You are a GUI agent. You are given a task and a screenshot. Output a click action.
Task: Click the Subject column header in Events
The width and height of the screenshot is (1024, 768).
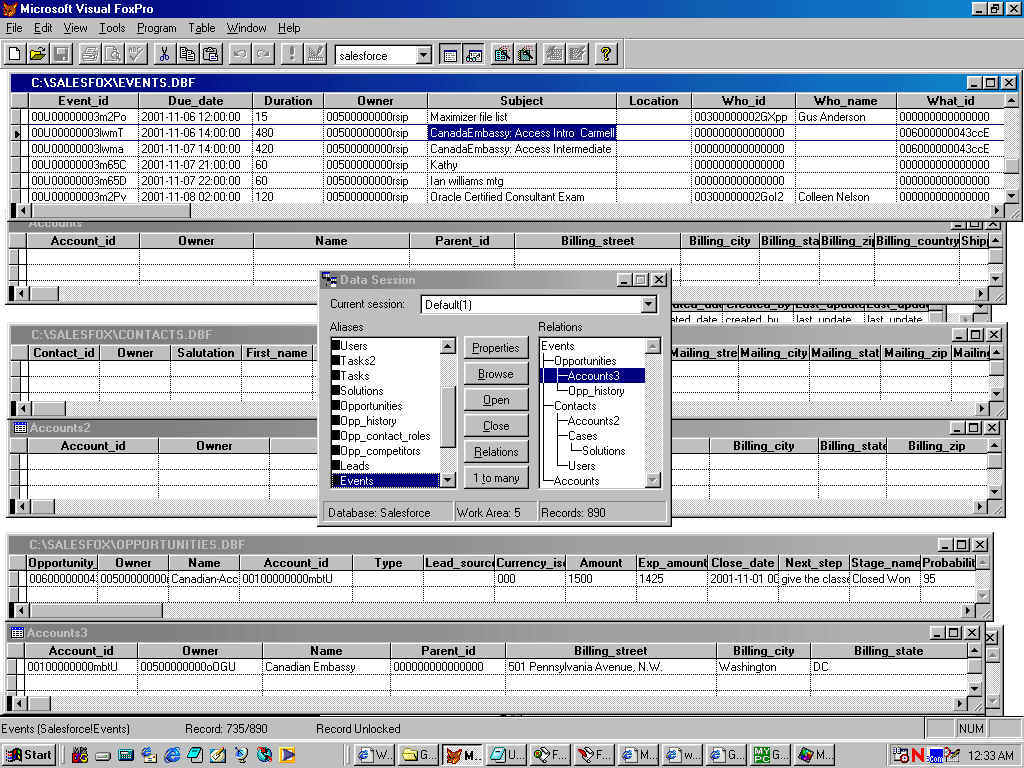click(x=522, y=101)
